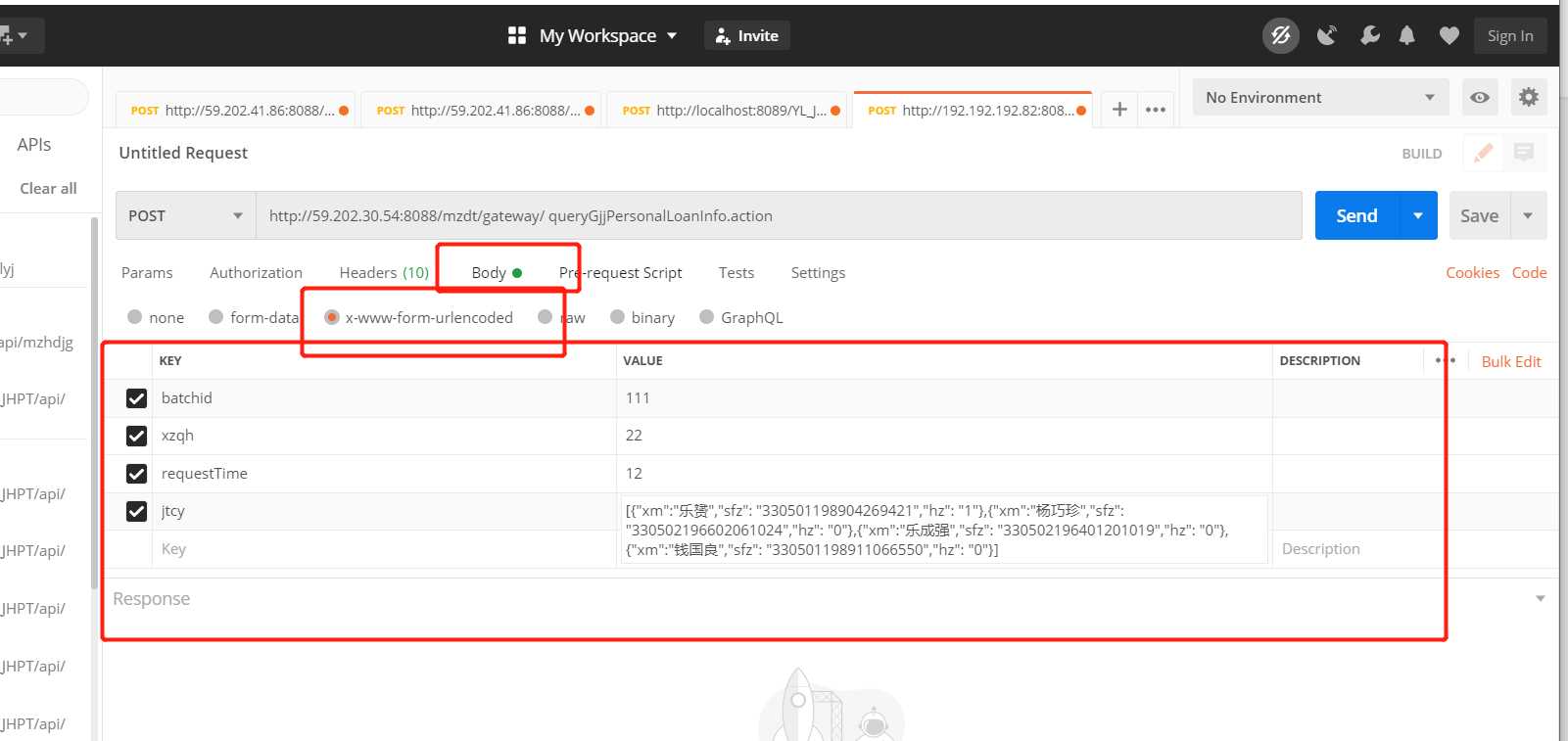
Task: Open the Cookies link
Action: [1472, 273]
